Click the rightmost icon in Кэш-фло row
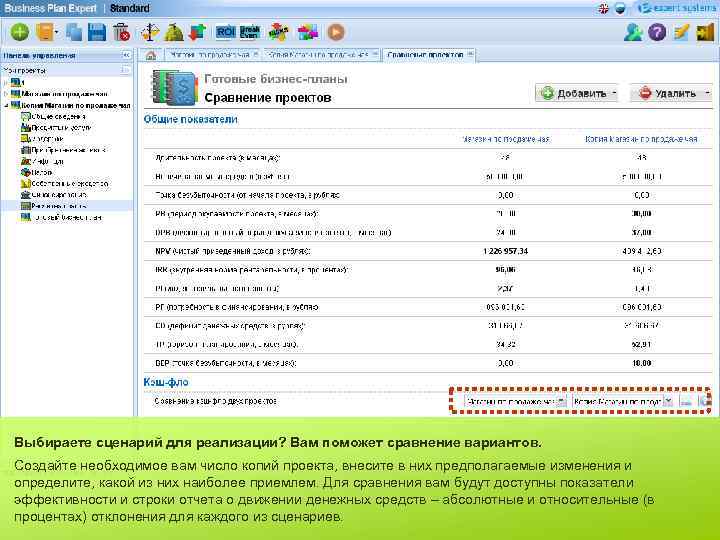Screen dimensions: 720x540 click(705, 402)
